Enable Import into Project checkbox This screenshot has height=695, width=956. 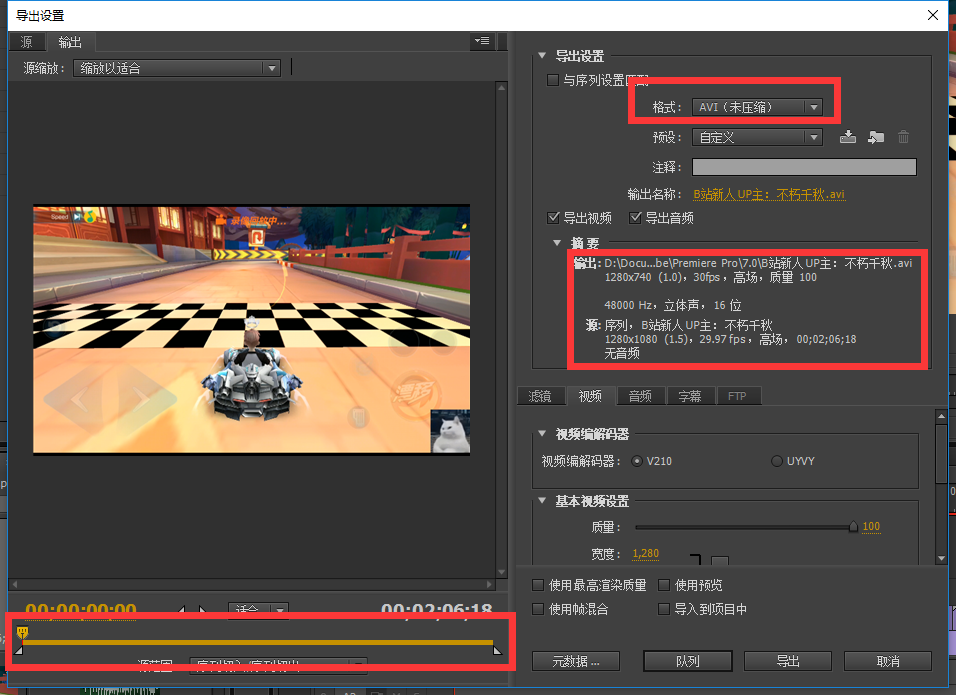tap(664, 609)
